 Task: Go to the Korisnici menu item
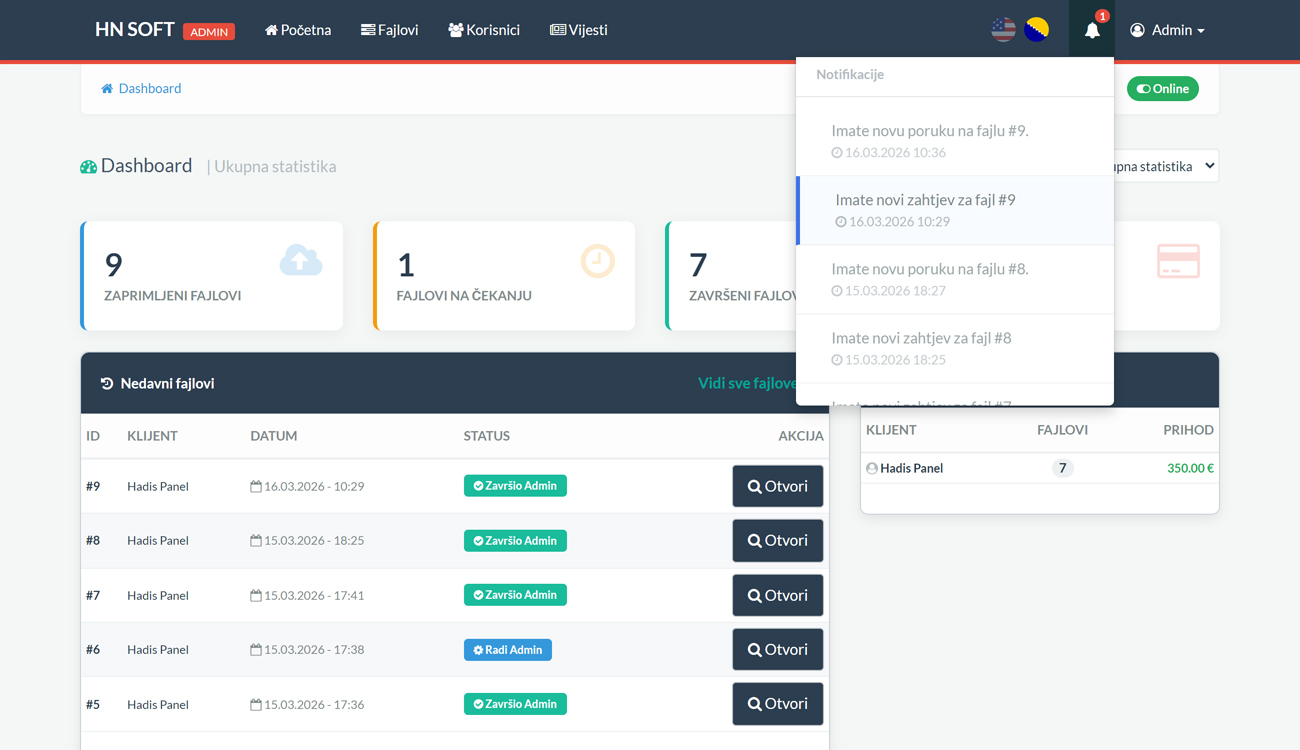point(484,30)
